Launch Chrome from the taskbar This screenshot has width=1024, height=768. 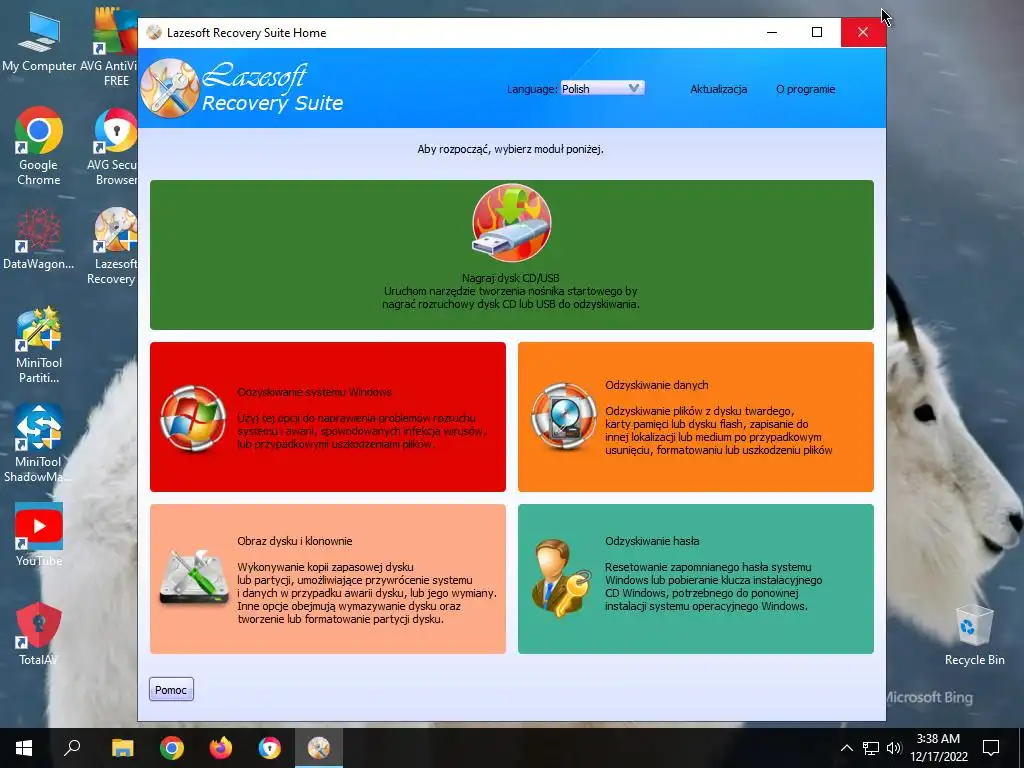pyautogui.click(x=172, y=748)
